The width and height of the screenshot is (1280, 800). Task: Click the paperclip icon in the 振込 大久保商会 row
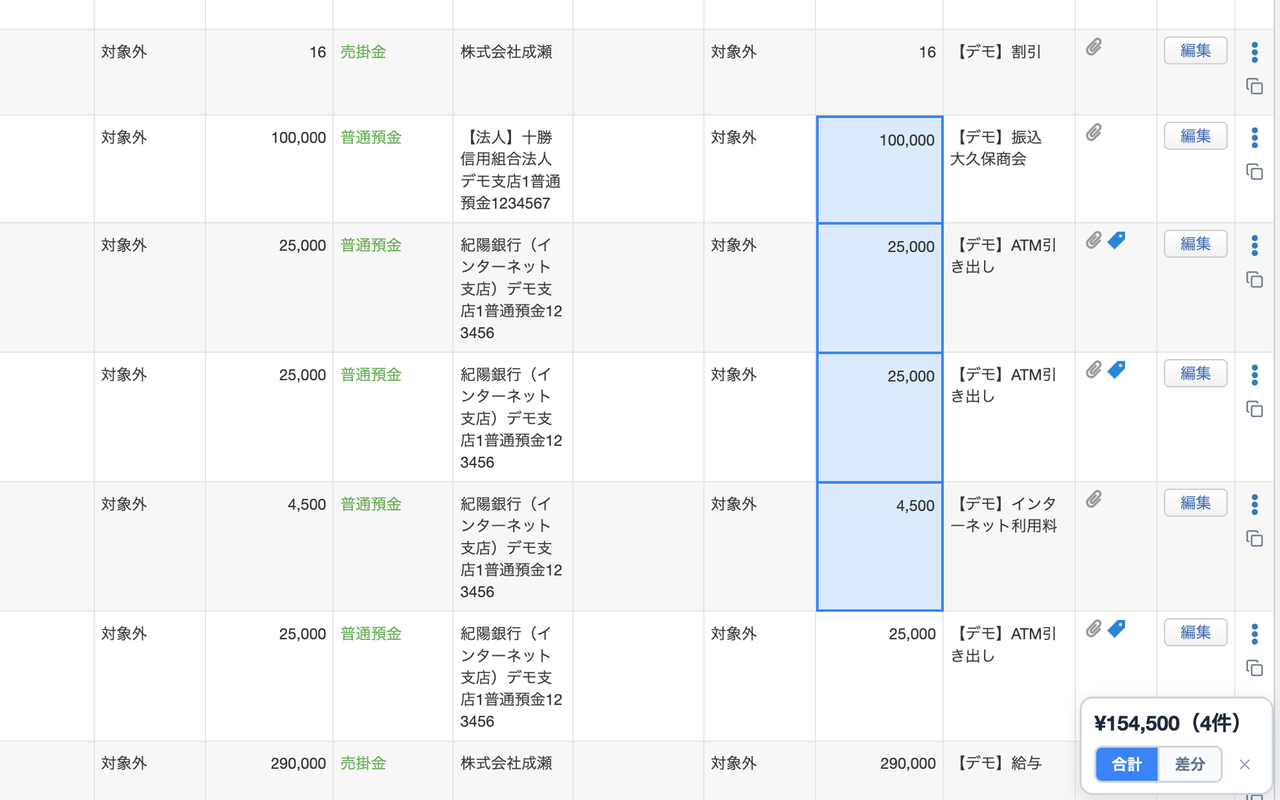[1094, 132]
